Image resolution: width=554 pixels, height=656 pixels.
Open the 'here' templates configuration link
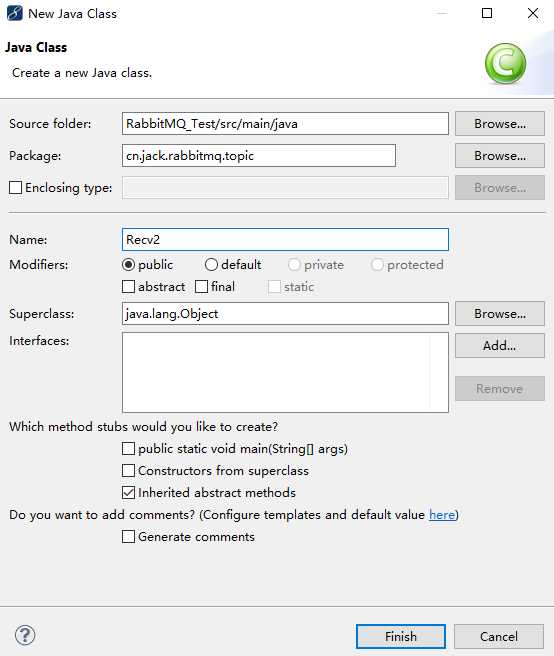click(442, 515)
